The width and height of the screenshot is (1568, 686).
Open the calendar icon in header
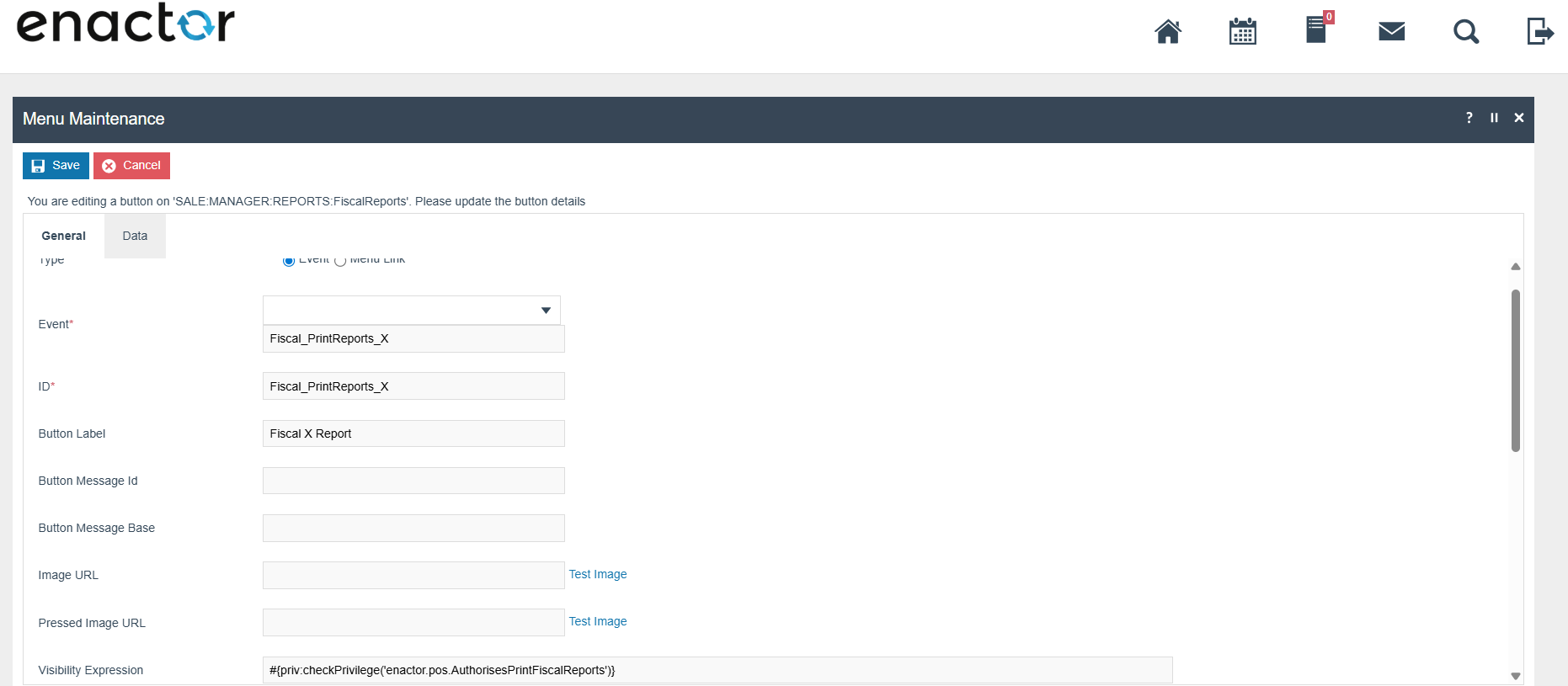point(1242,32)
